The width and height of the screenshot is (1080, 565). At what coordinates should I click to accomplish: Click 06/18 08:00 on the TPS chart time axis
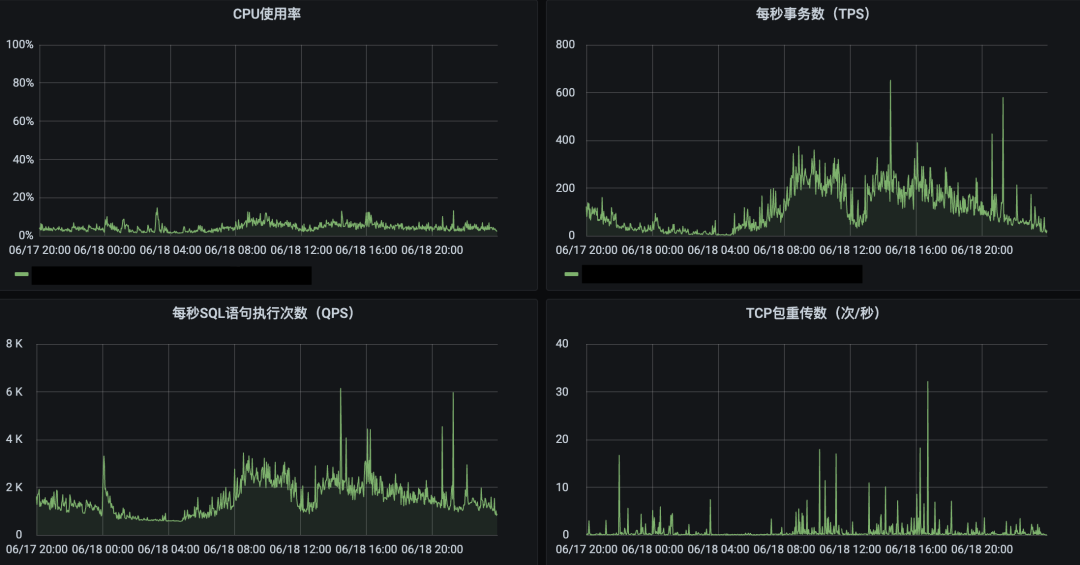pyautogui.click(x=784, y=250)
